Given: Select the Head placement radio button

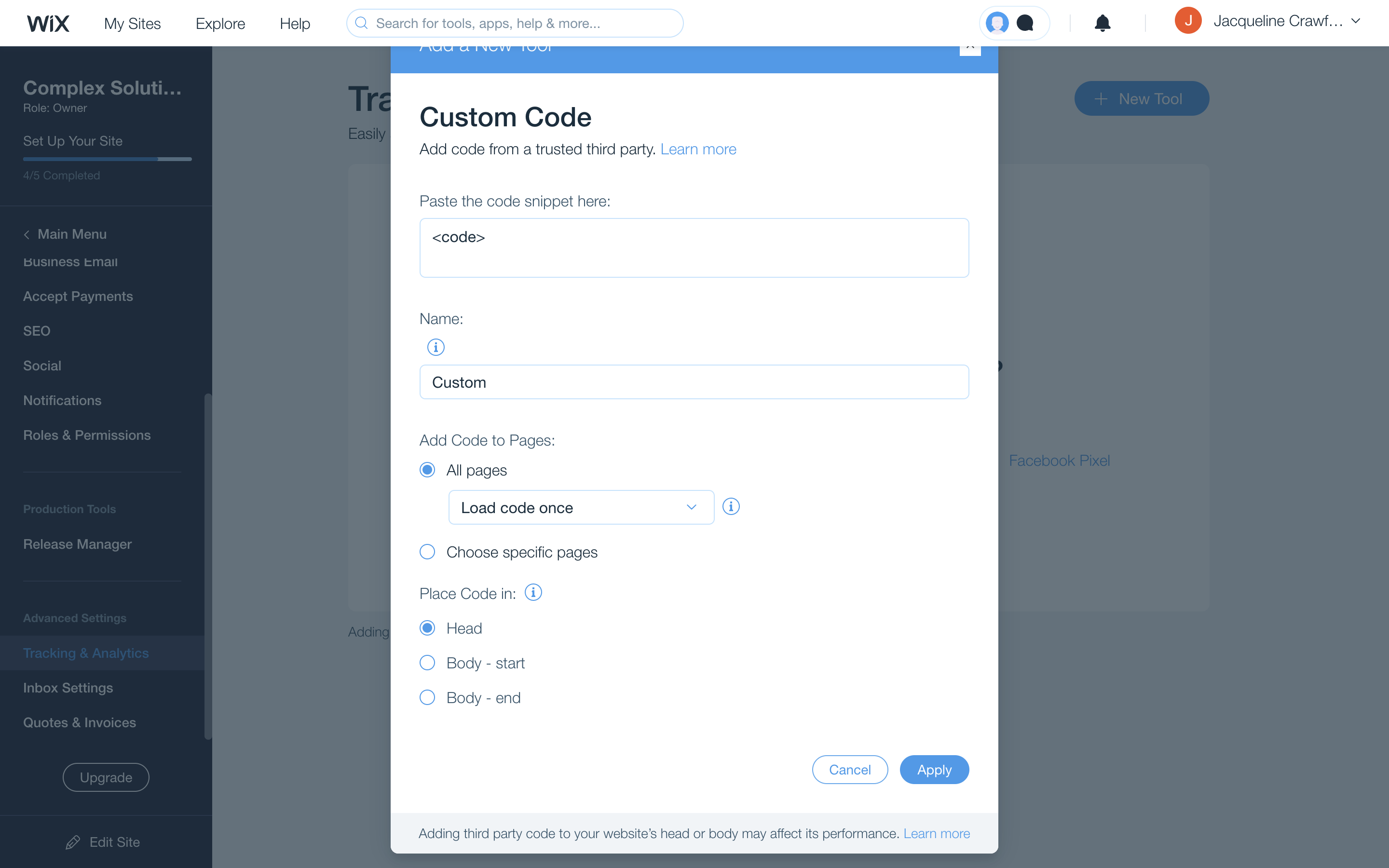Looking at the screenshot, I should coord(427,628).
